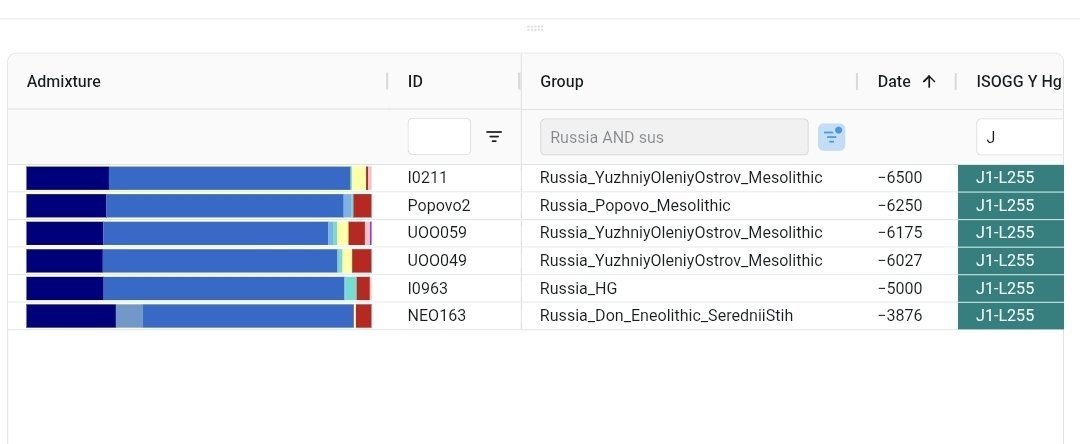1080x444 pixels.
Task: Focus the ID filter input box
Action: point(439,136)
